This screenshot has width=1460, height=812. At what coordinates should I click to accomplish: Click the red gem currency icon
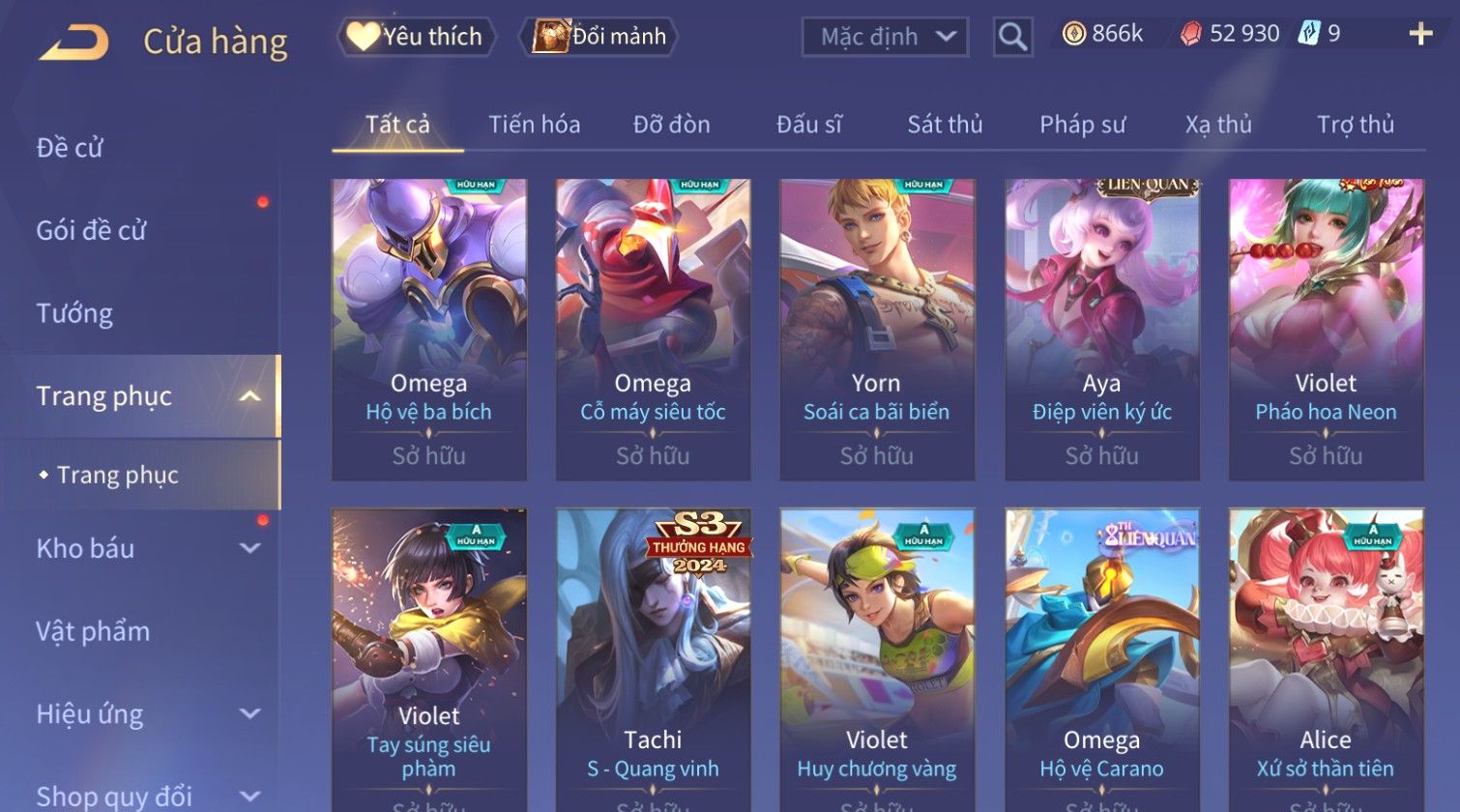pos(1190,34)
